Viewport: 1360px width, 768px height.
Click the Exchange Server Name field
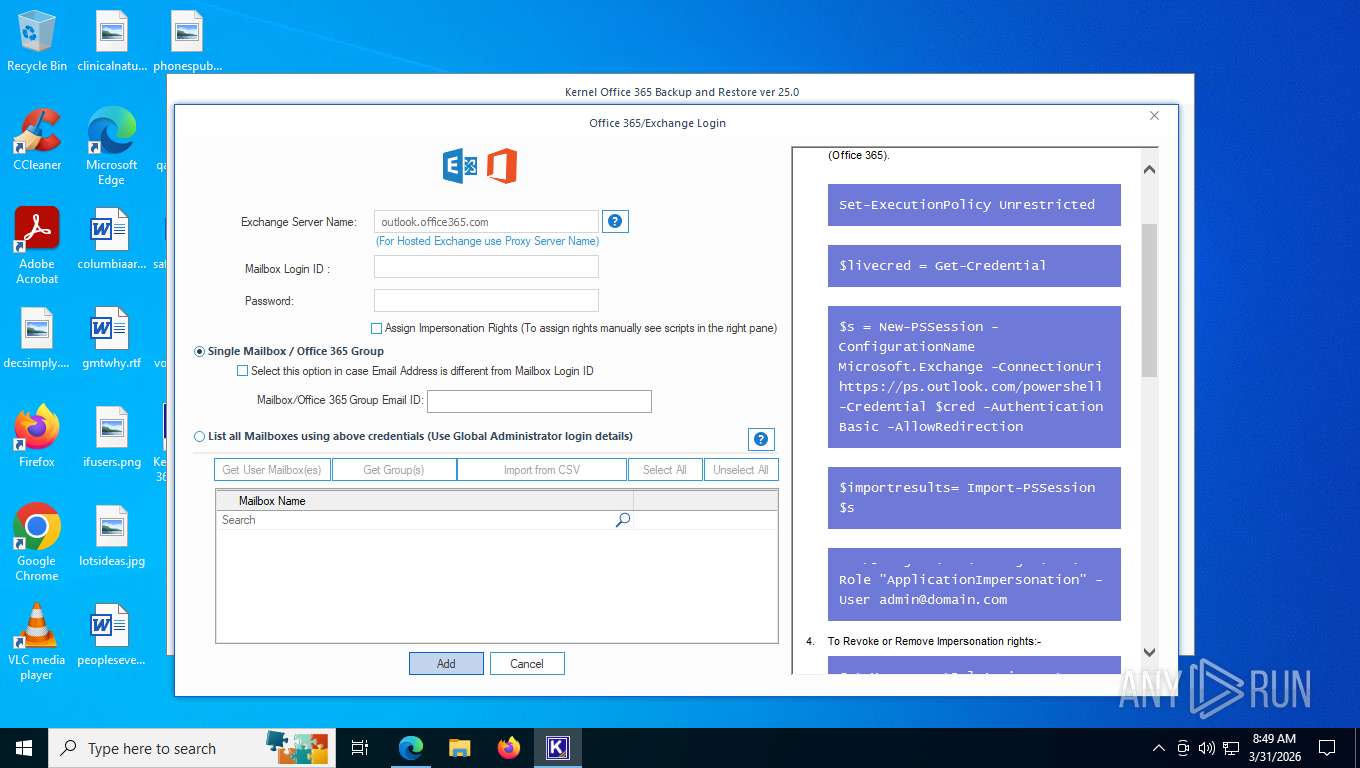(x=486, y=221)
